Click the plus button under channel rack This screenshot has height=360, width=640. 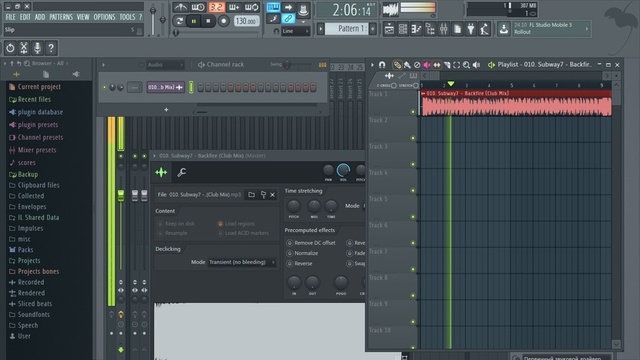coord(166,109)
